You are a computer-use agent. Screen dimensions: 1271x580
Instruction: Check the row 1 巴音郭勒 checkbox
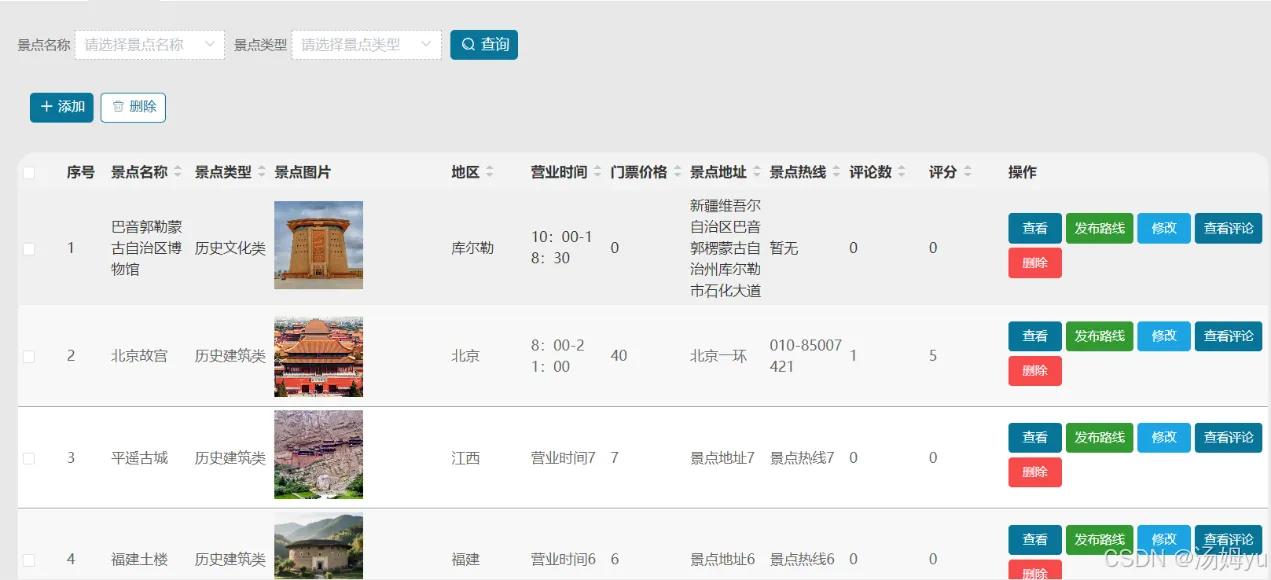coord(29,248)
